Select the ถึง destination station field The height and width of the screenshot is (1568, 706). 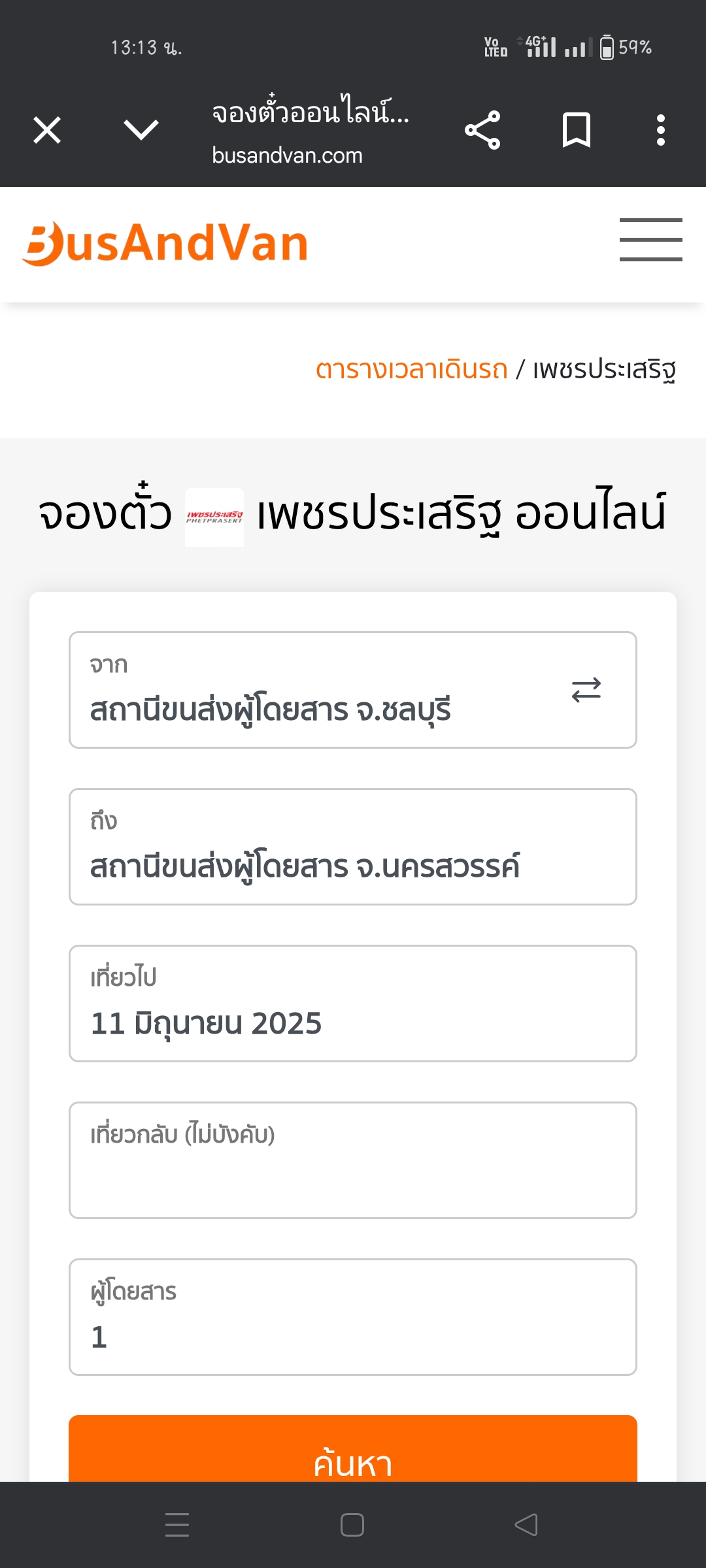(x=353, y=847)
